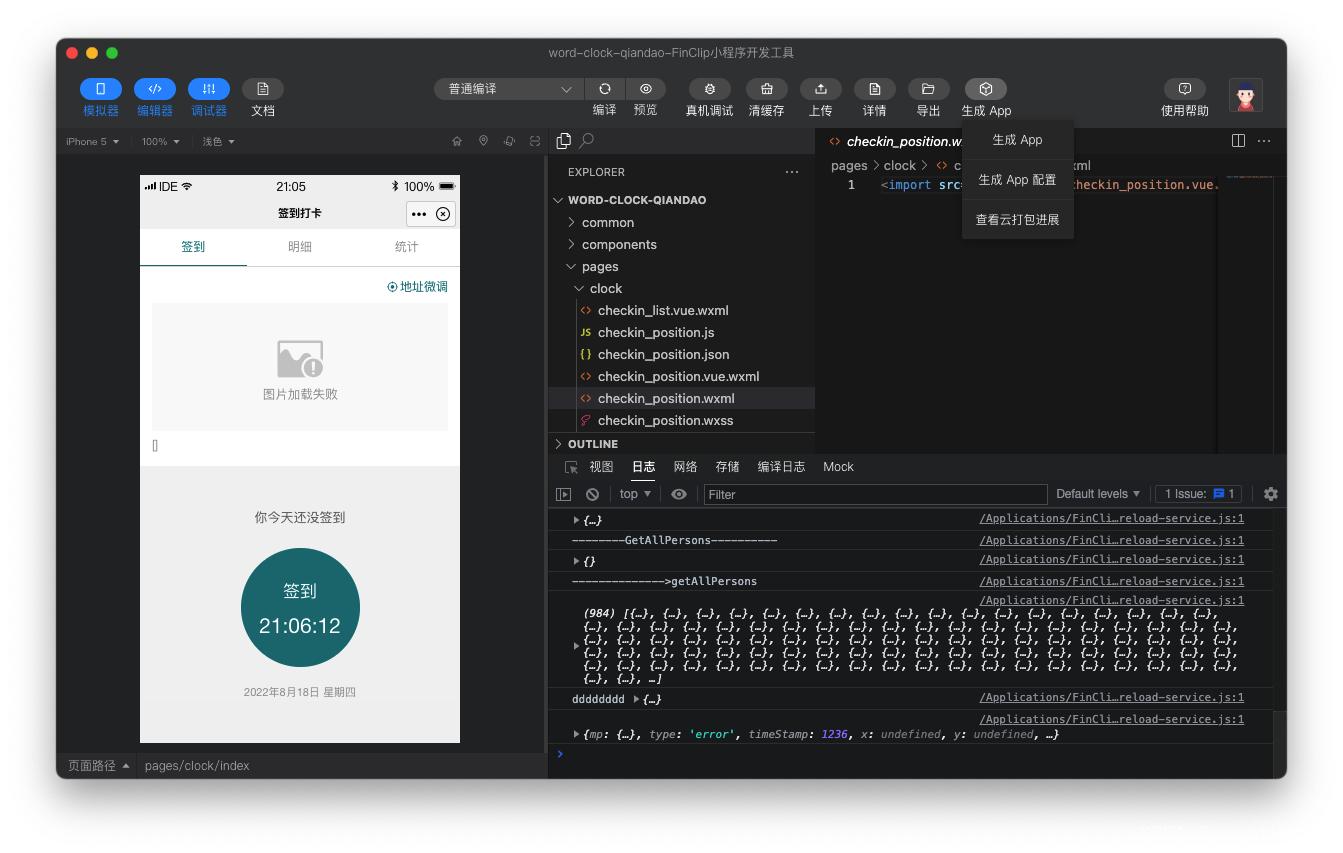Click the 上传 upload icon
Viewport: 1343px width, 853px height.
[821, 89]
